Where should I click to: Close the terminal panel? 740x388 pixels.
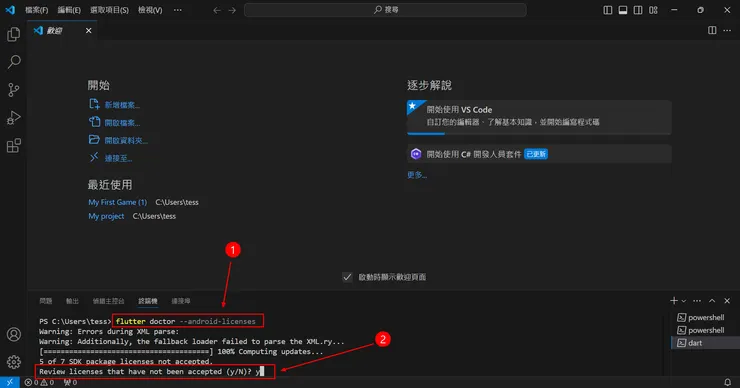point(727,301)
